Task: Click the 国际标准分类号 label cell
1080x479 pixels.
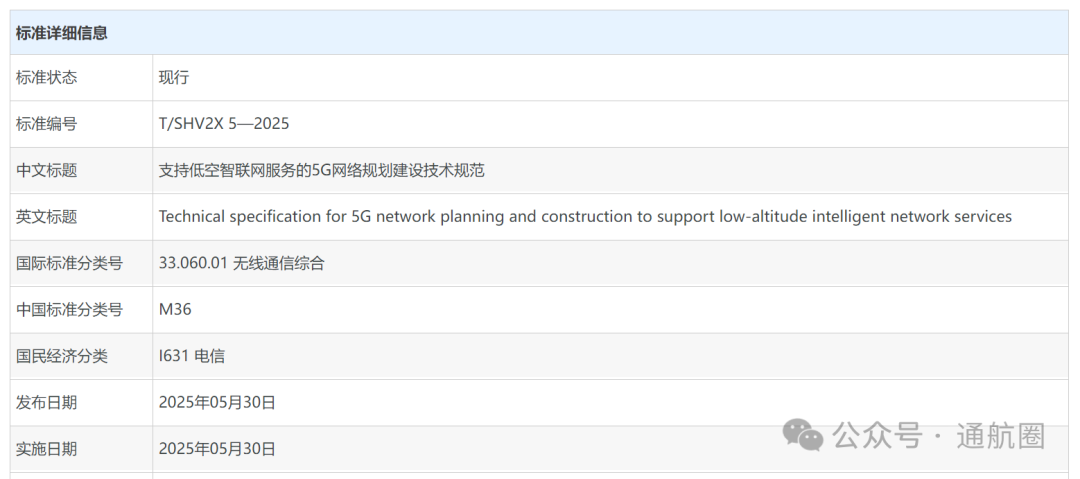Action: tap(81, 263)
